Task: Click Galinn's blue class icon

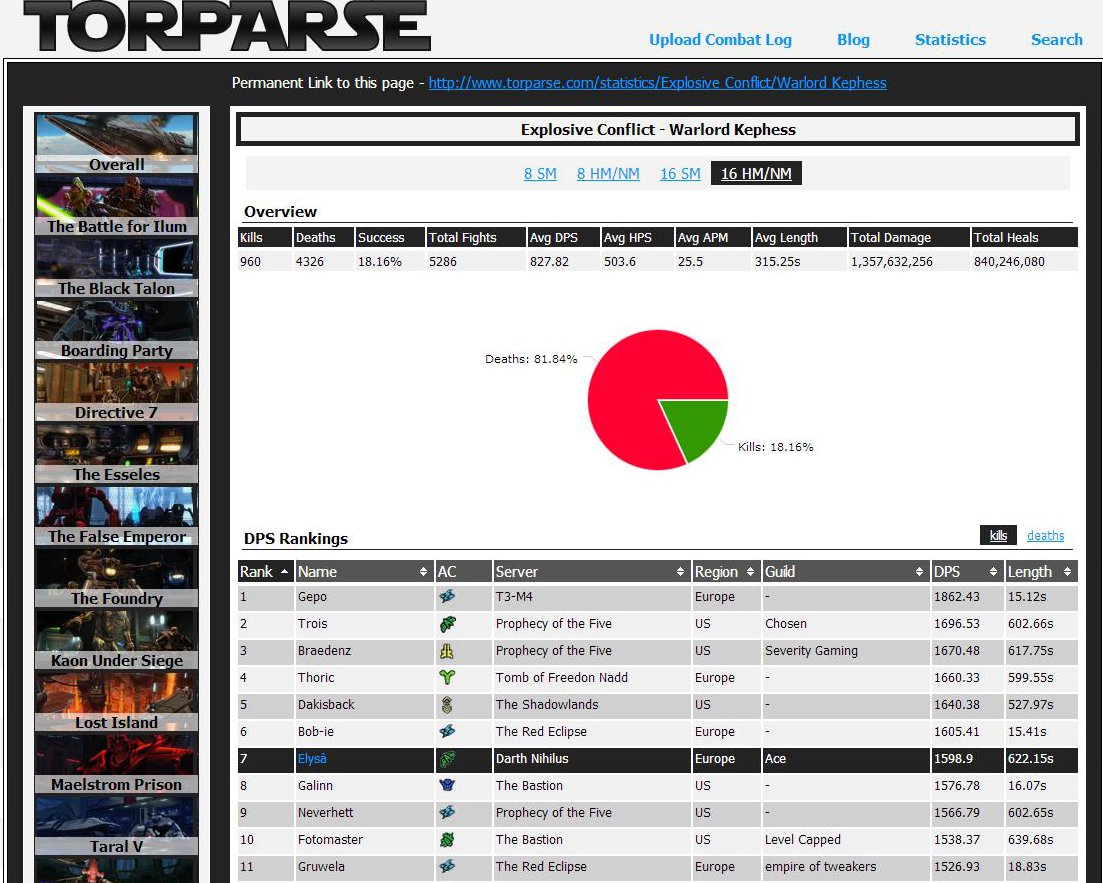Action: [x=446, y=786]
